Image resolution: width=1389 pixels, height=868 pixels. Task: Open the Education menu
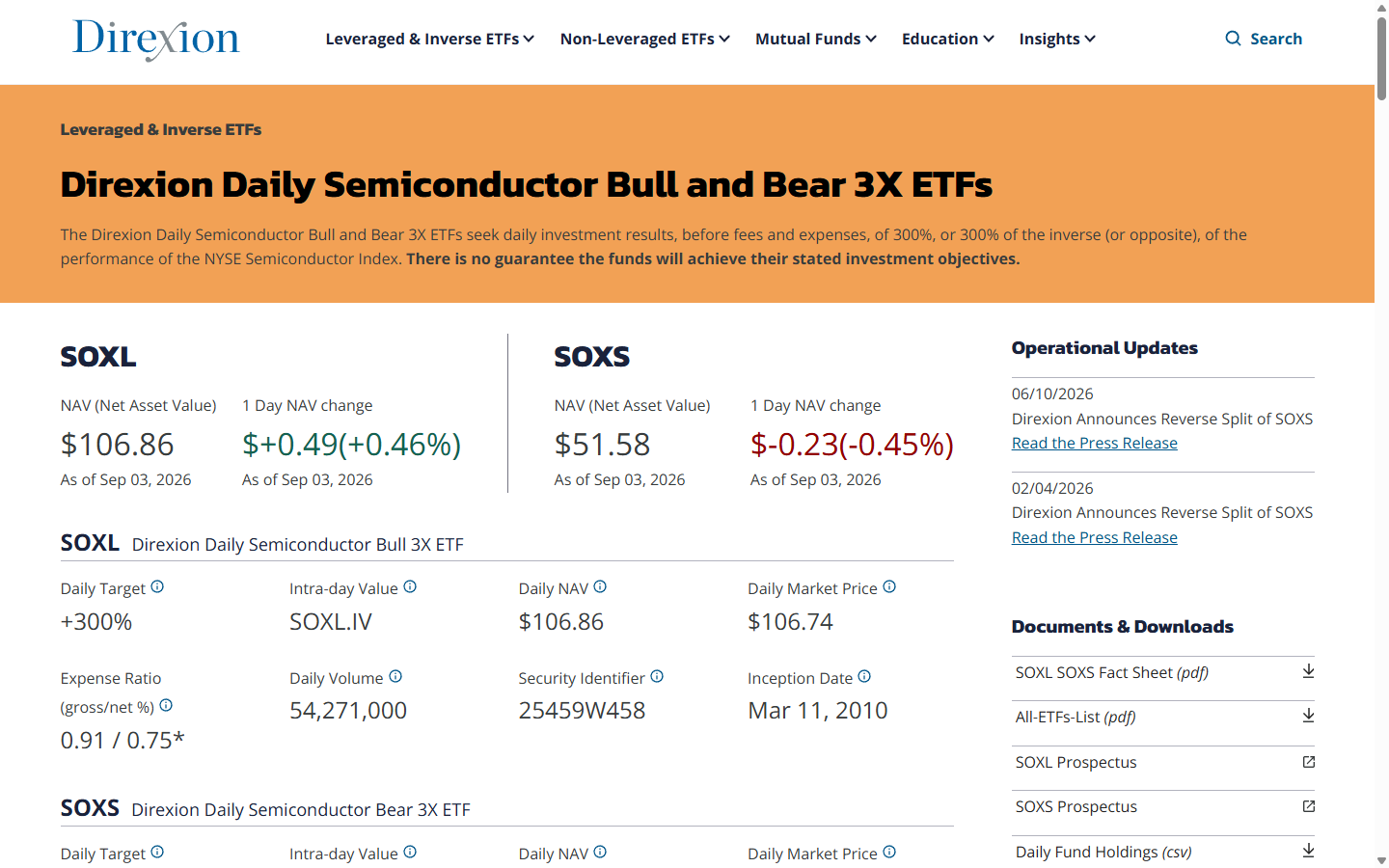pyautogui.click(x=948, y=39)
